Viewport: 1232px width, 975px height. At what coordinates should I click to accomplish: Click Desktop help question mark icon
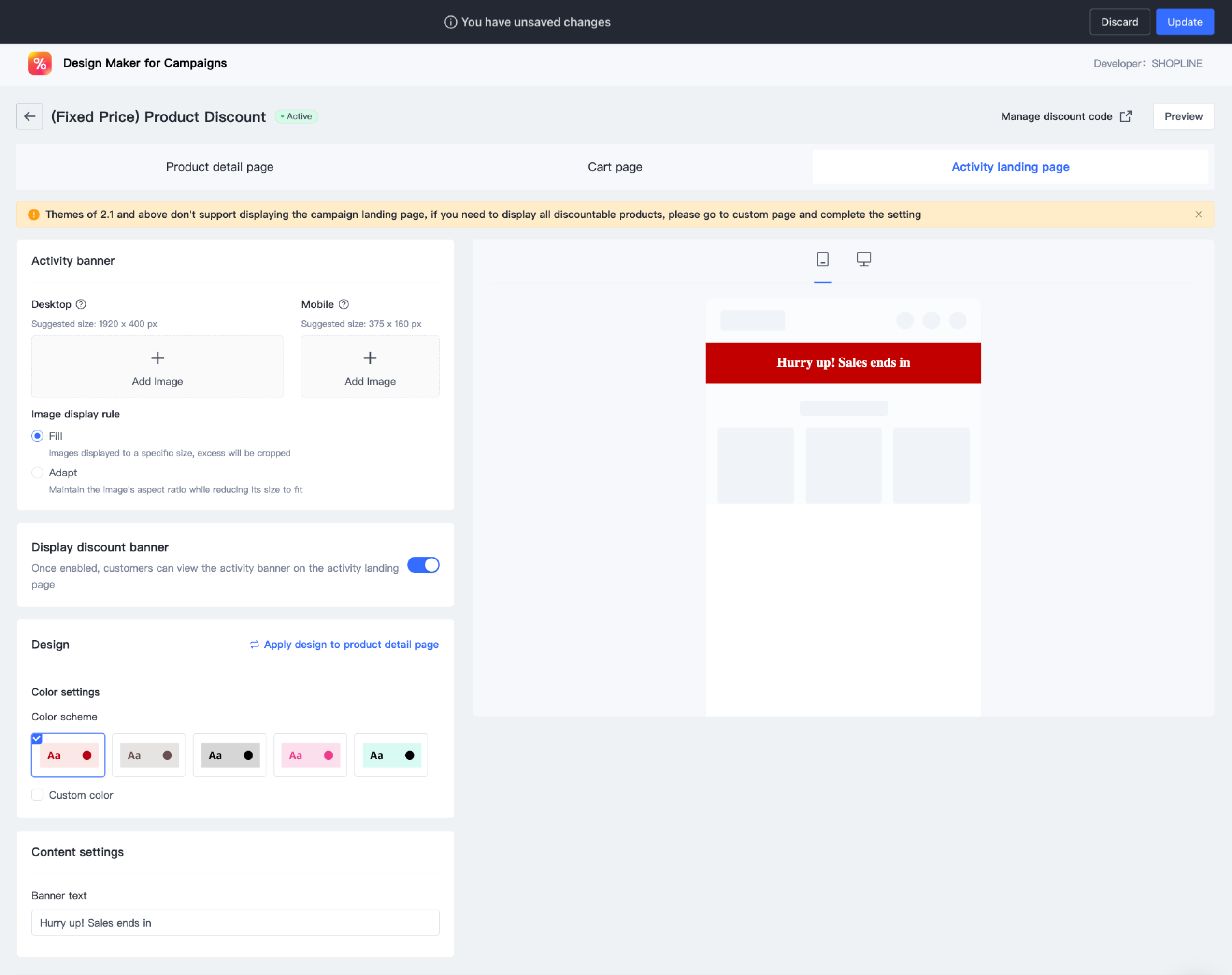tap(81, 304)
